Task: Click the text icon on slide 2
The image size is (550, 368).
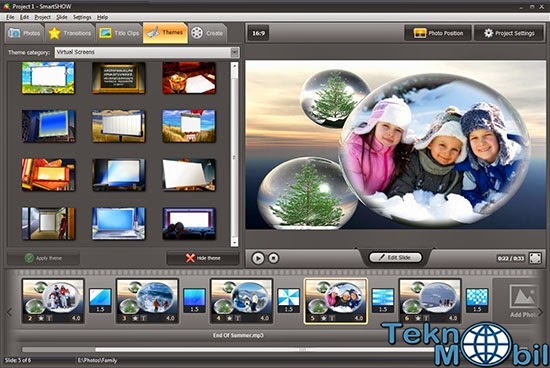Action: click(49, 318)
